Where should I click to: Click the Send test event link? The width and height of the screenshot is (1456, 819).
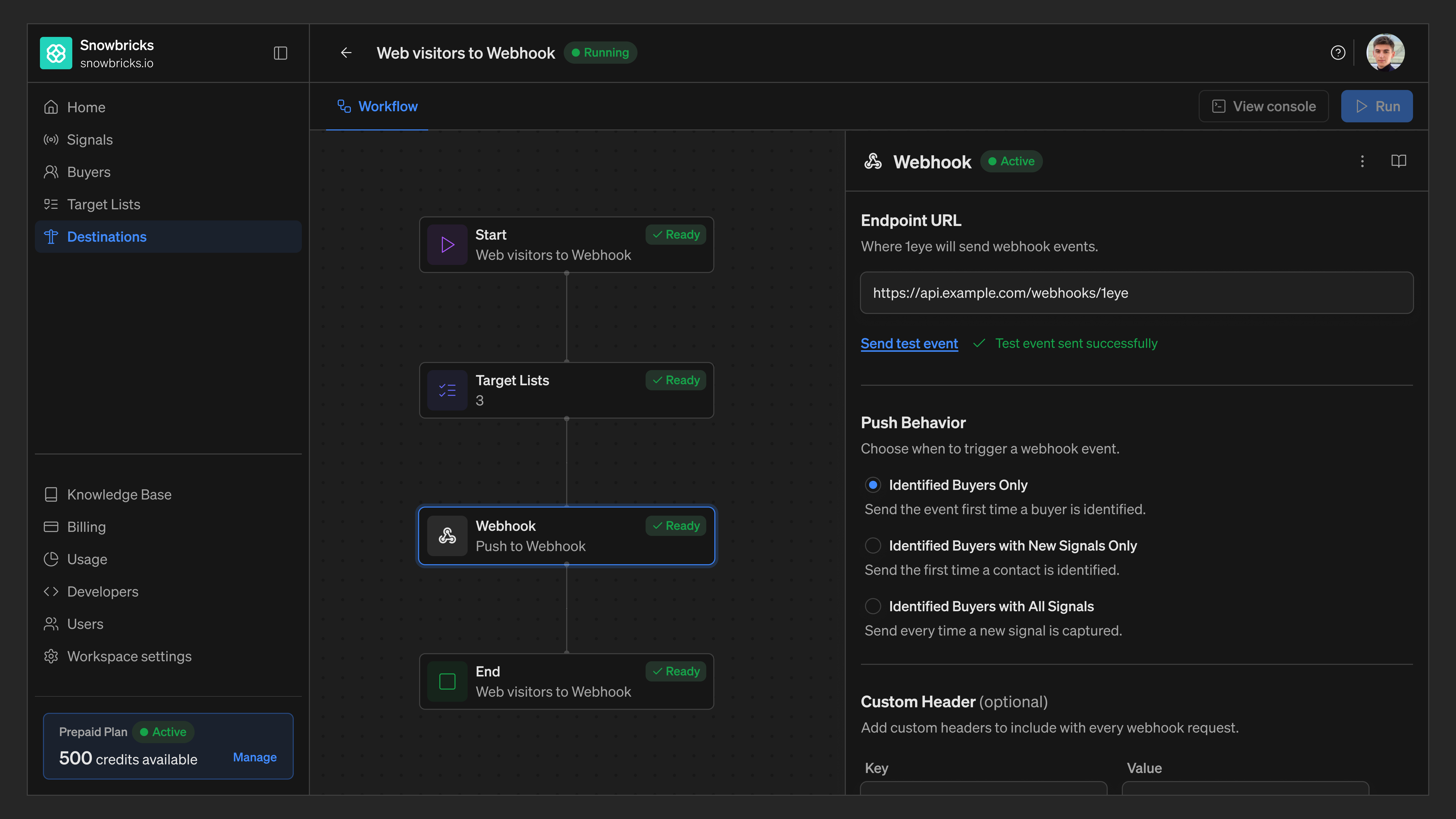909,344
